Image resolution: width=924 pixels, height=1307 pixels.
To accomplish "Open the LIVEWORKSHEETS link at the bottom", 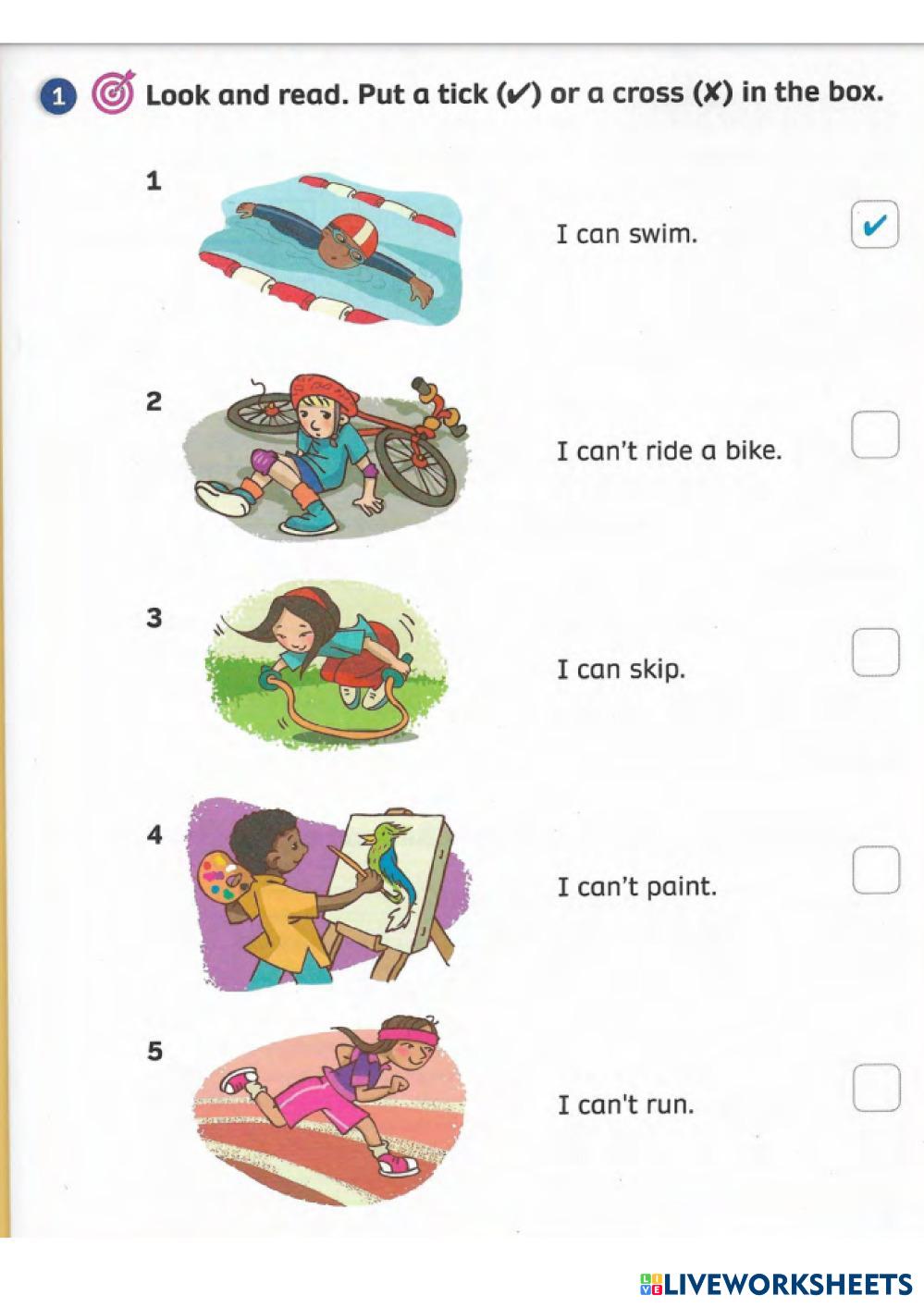I will point(776,1283).
